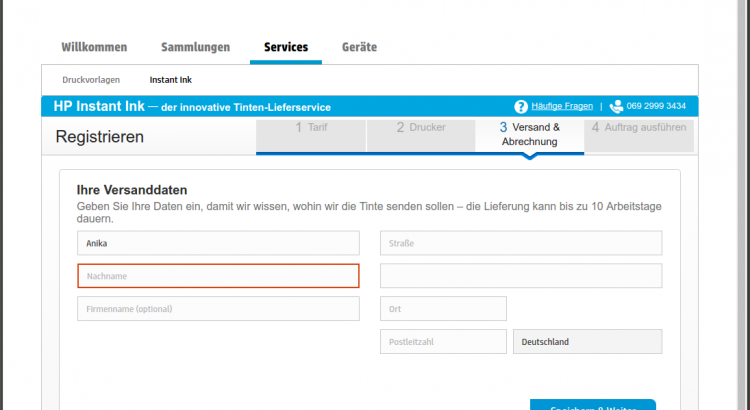Select the Services tab
The image size is (750, 410).
pos(286,47)
